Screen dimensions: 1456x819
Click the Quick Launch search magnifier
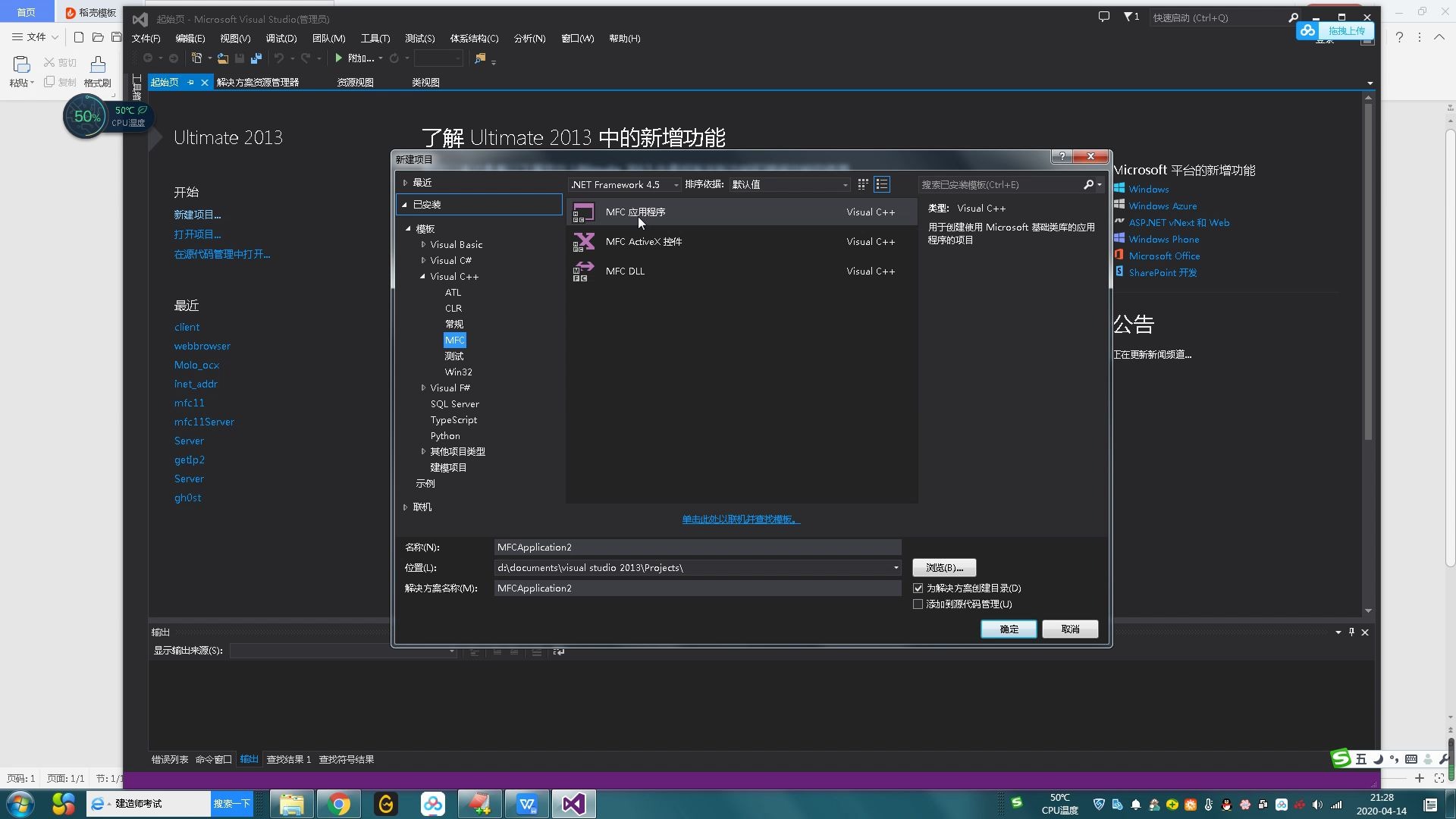point(1293,17)
